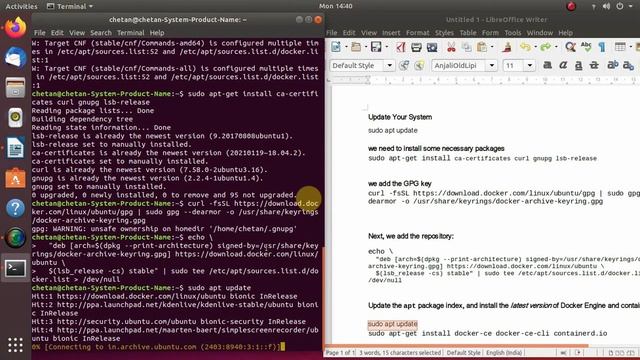This screenshot has height=360, width=640.
Task: Open Help from the dock
Action: click(x=15, y=208)
